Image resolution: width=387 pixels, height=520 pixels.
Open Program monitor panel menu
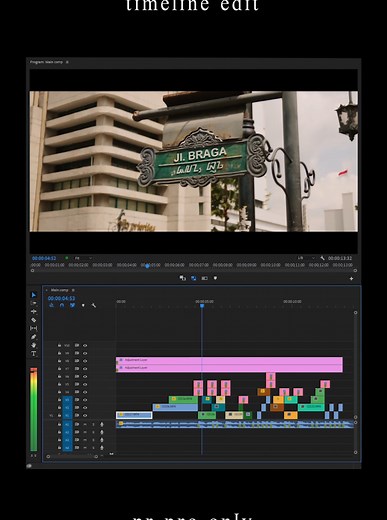(x=67, y=62)
